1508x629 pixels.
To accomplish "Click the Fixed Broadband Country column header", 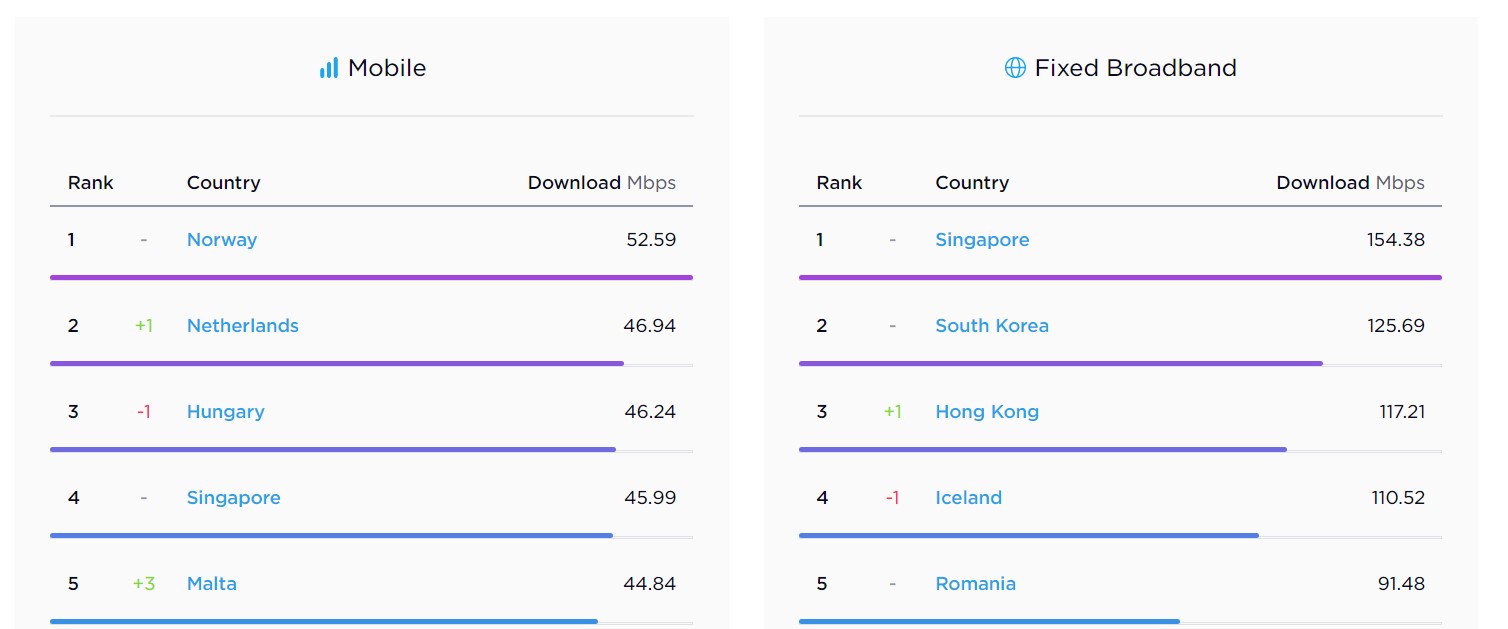I will (972, 183).
